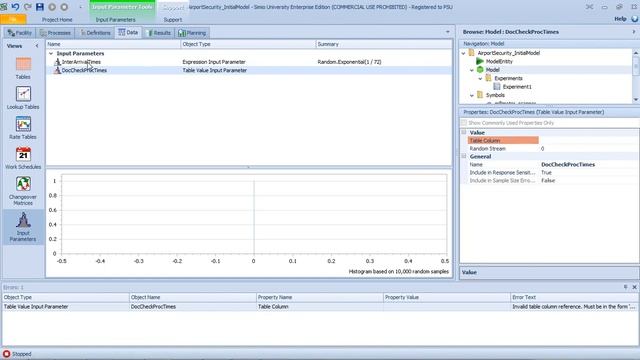Collapse the General property category
Screen dimensions: 640x360
[464, 156]
